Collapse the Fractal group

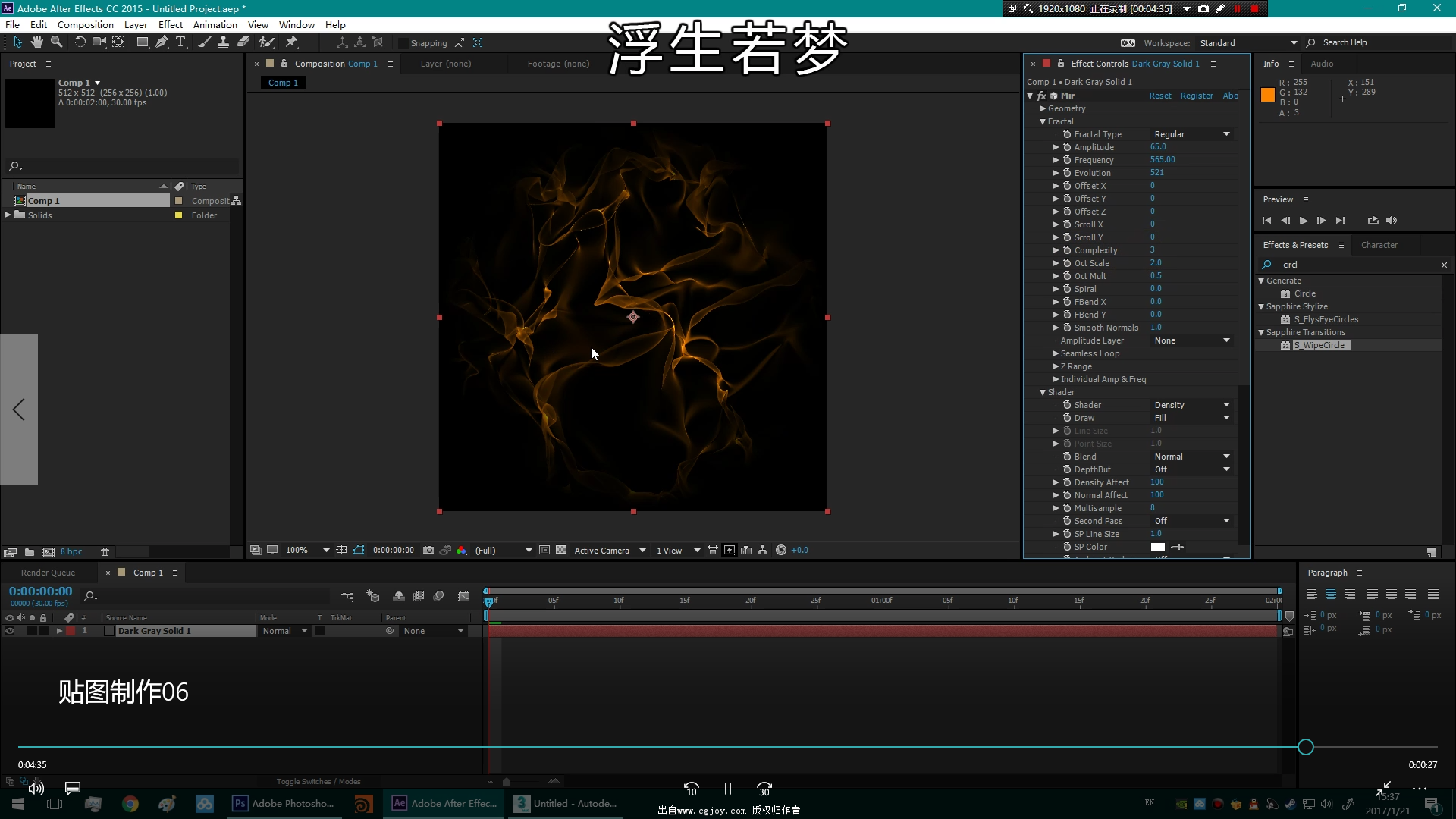click(1043, 122)
